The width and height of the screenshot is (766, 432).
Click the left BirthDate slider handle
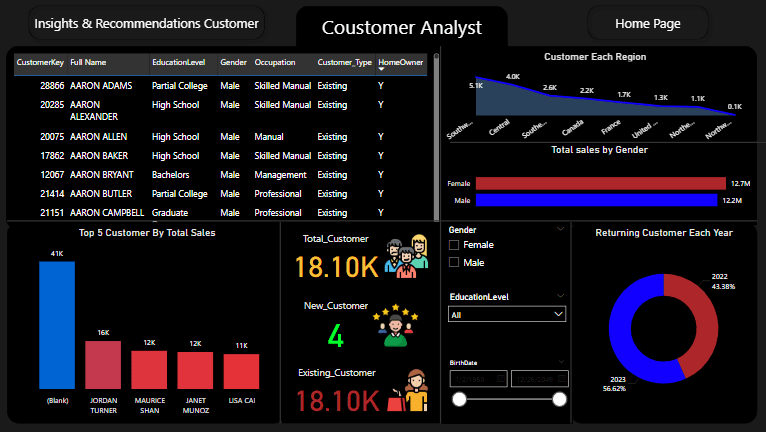tap(460, 399)
